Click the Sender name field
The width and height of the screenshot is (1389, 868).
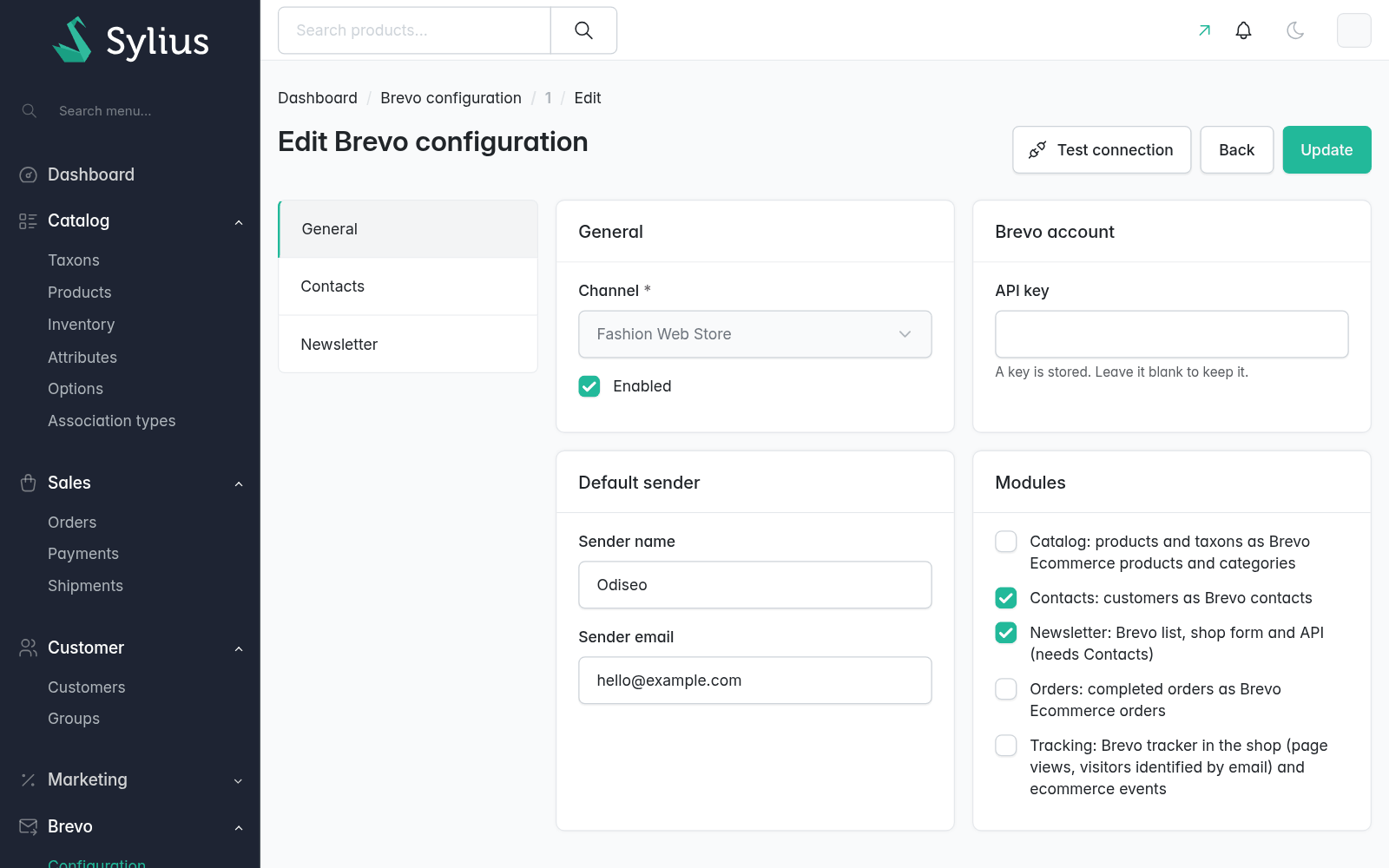click(755, 585)
